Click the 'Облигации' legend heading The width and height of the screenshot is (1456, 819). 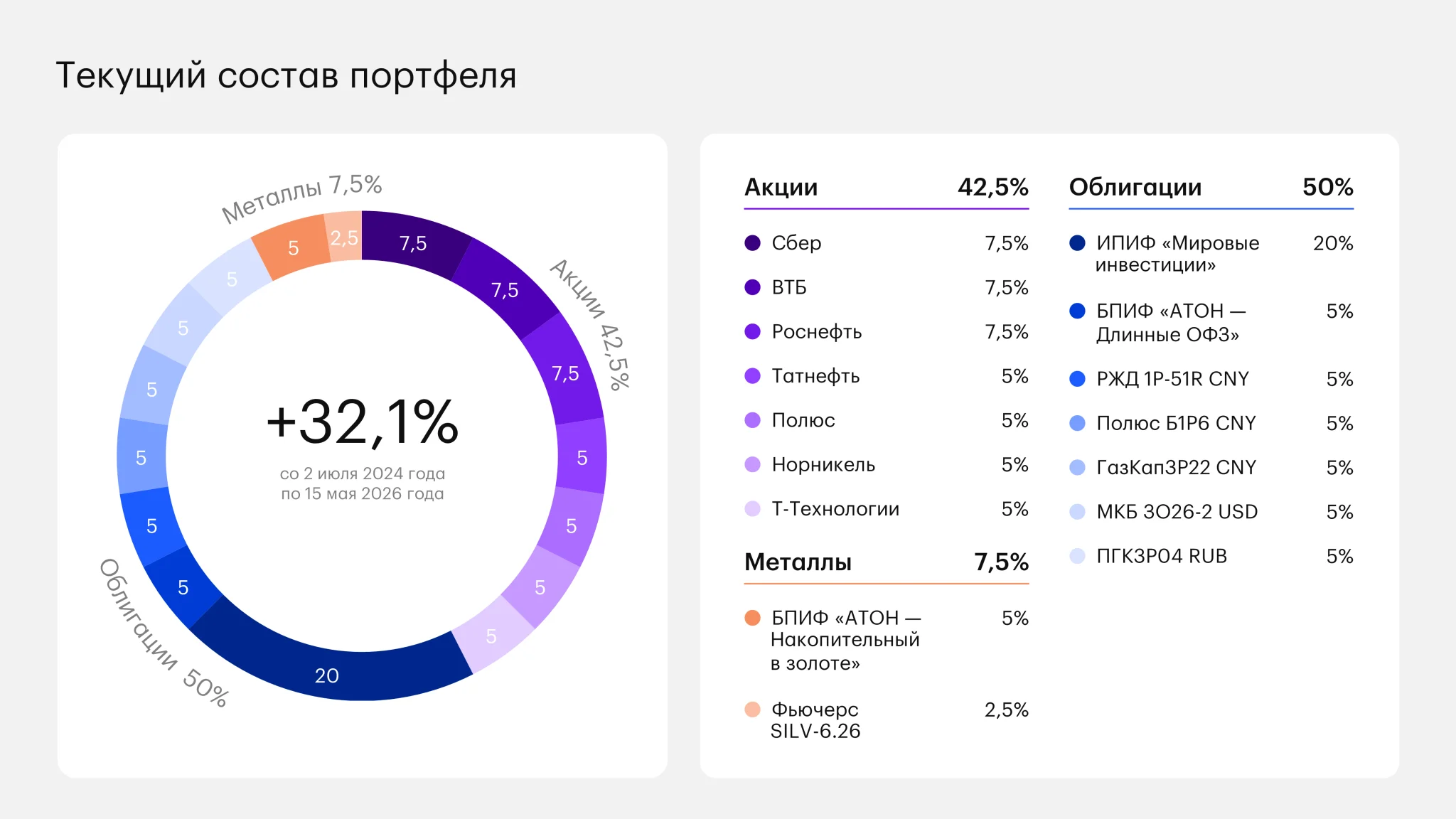click(x=1135, y=187)
